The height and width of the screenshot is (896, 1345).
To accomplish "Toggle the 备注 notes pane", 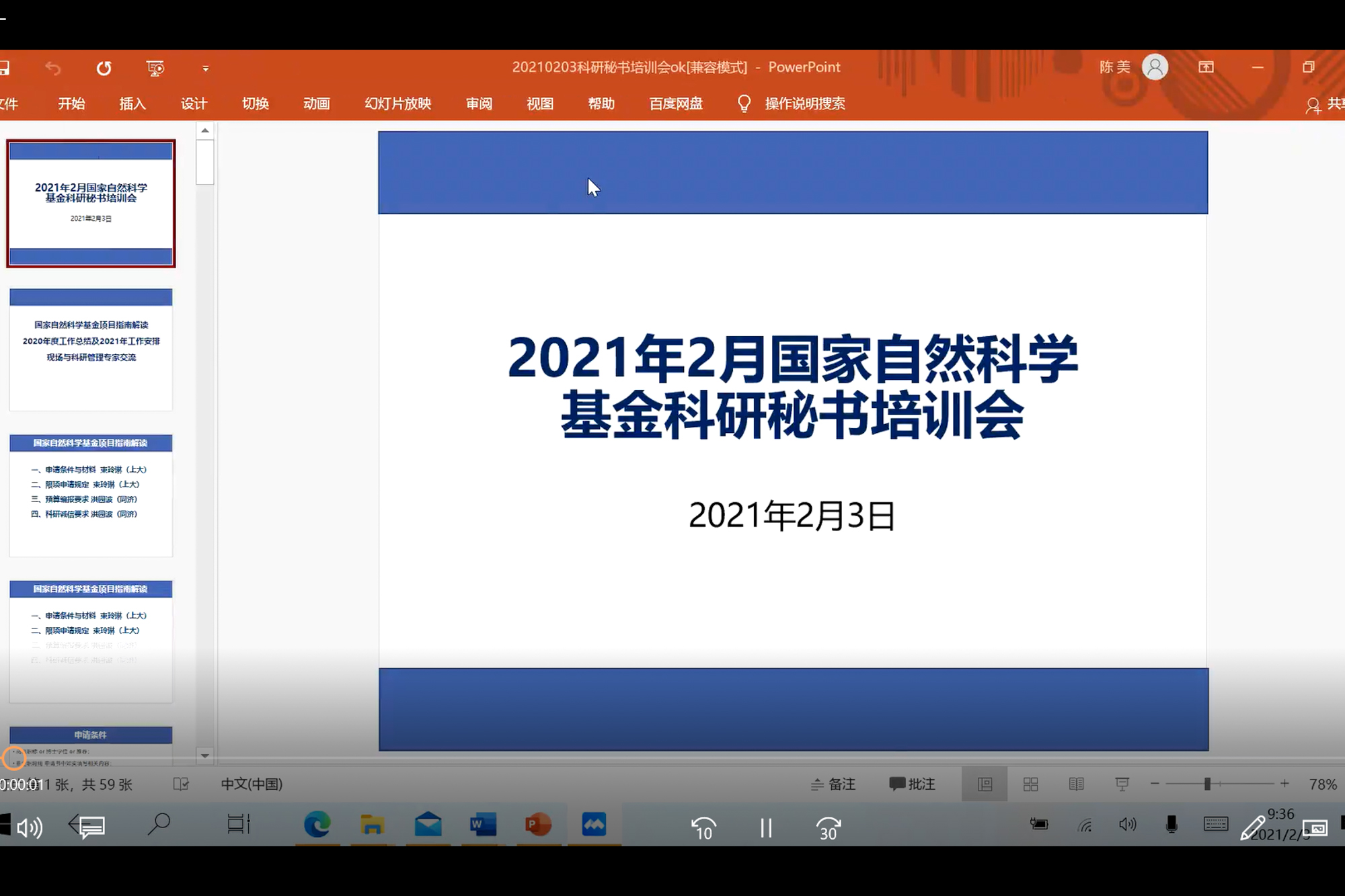I will point(833,784).
